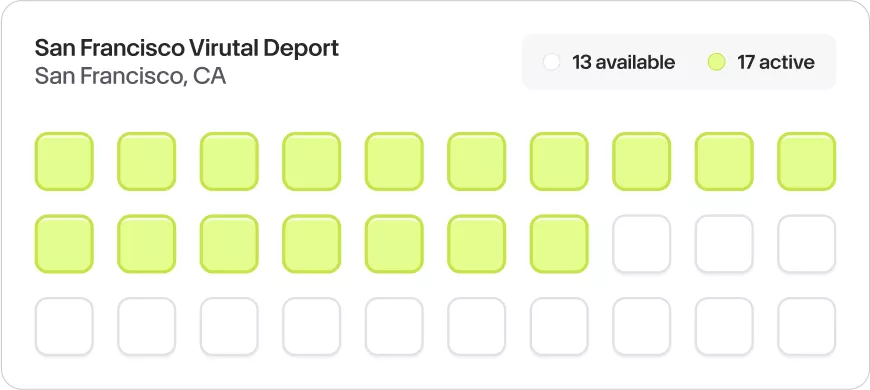Click the 13 available legend label
The image size is (870, 390).
624,62
